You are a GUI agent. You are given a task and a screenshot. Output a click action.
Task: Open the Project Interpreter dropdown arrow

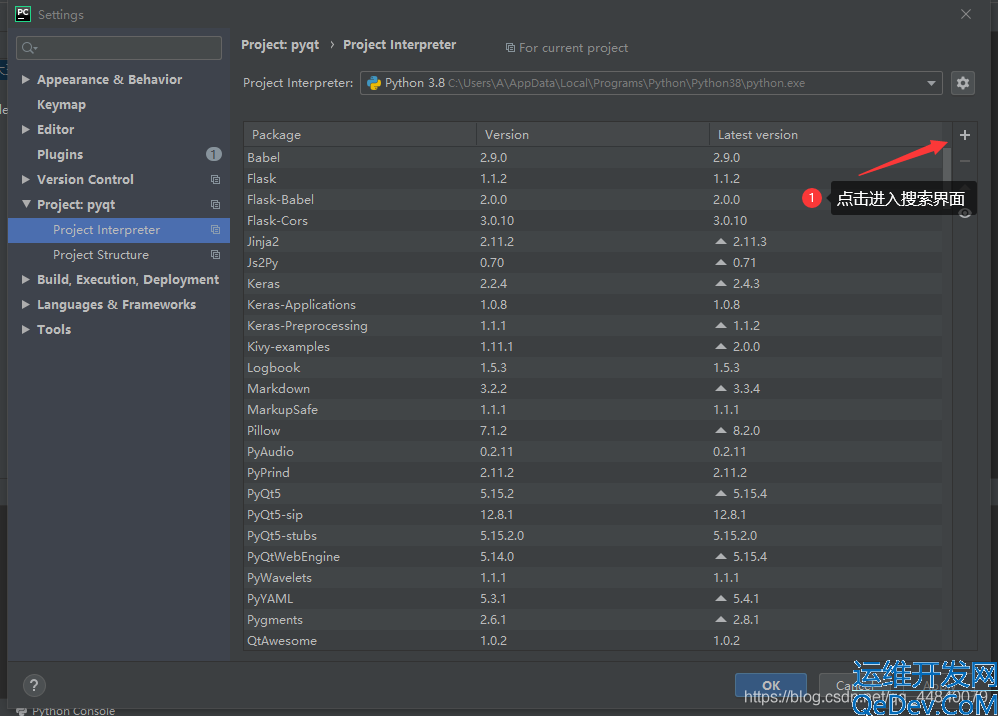(x=931, y=83)
